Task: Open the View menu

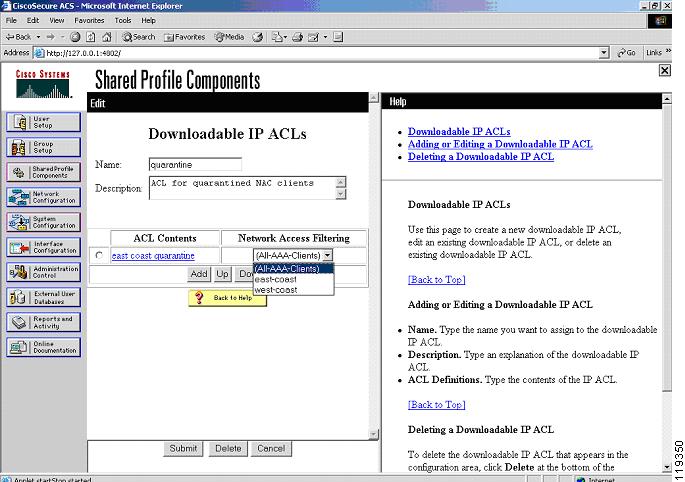Action: (56, 21)
